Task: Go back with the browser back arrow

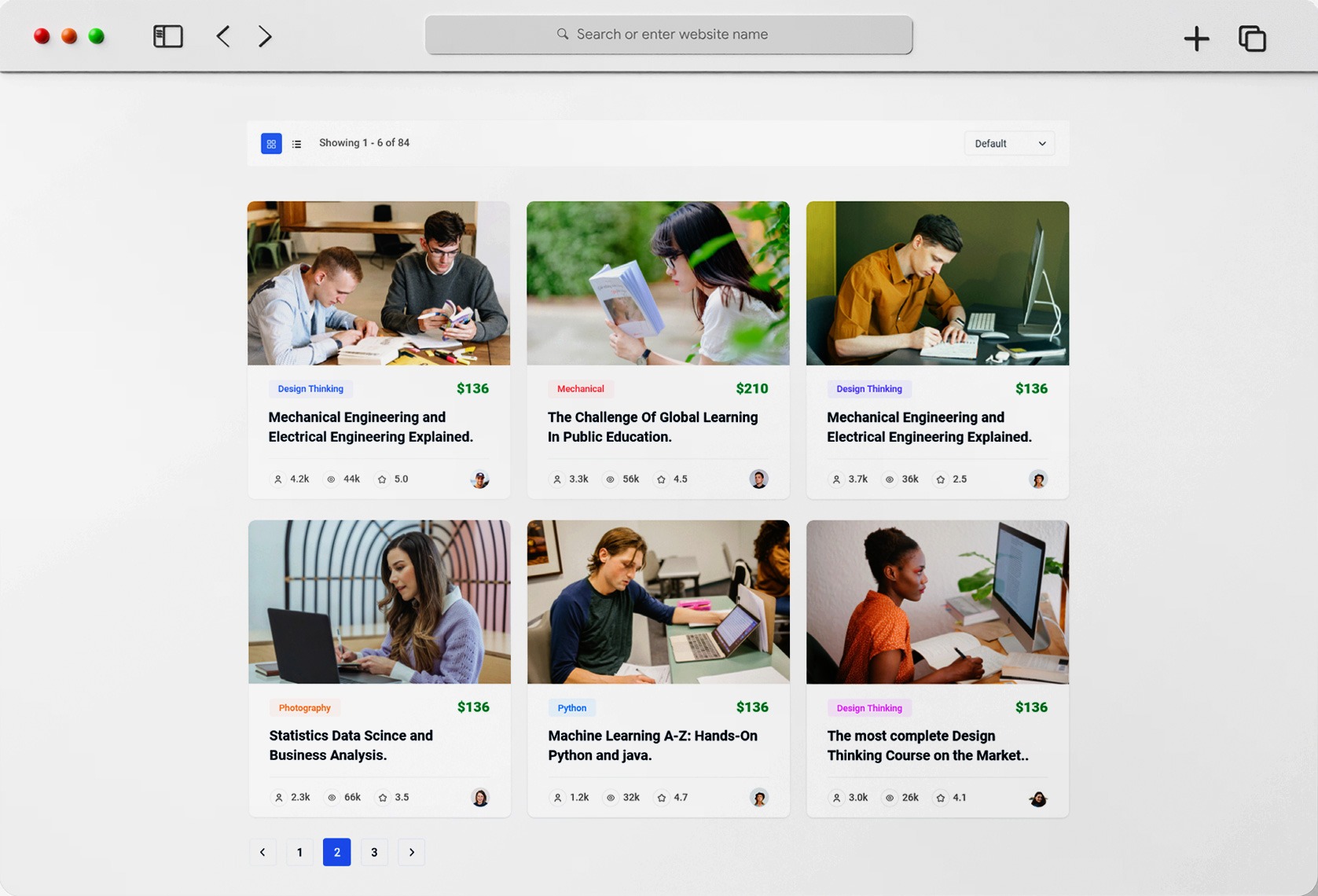Action: pos(223,36)
